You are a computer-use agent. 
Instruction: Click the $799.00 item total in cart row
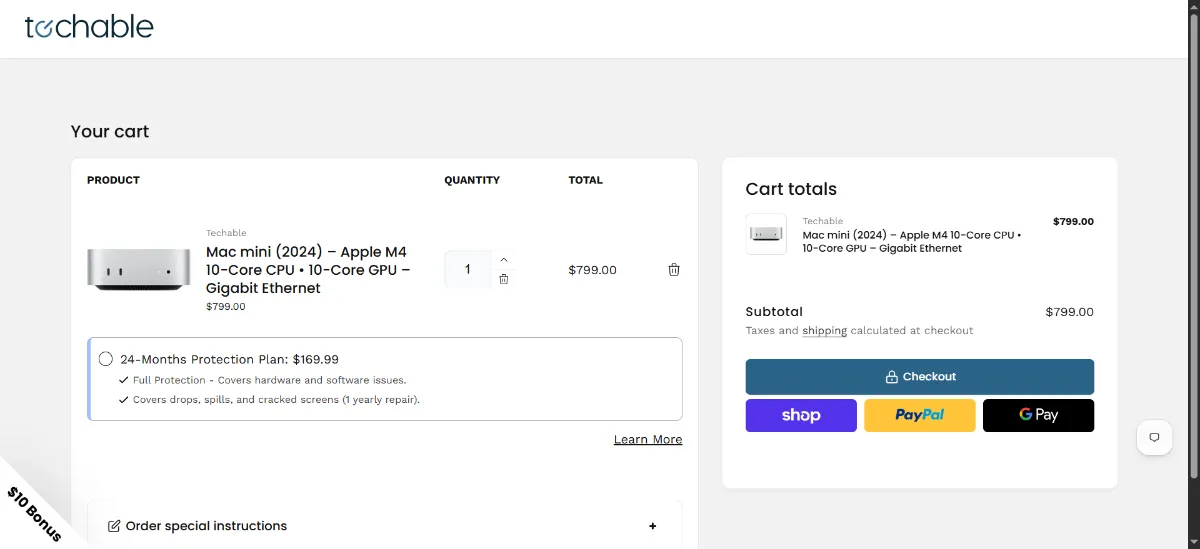tap(592, 270)
